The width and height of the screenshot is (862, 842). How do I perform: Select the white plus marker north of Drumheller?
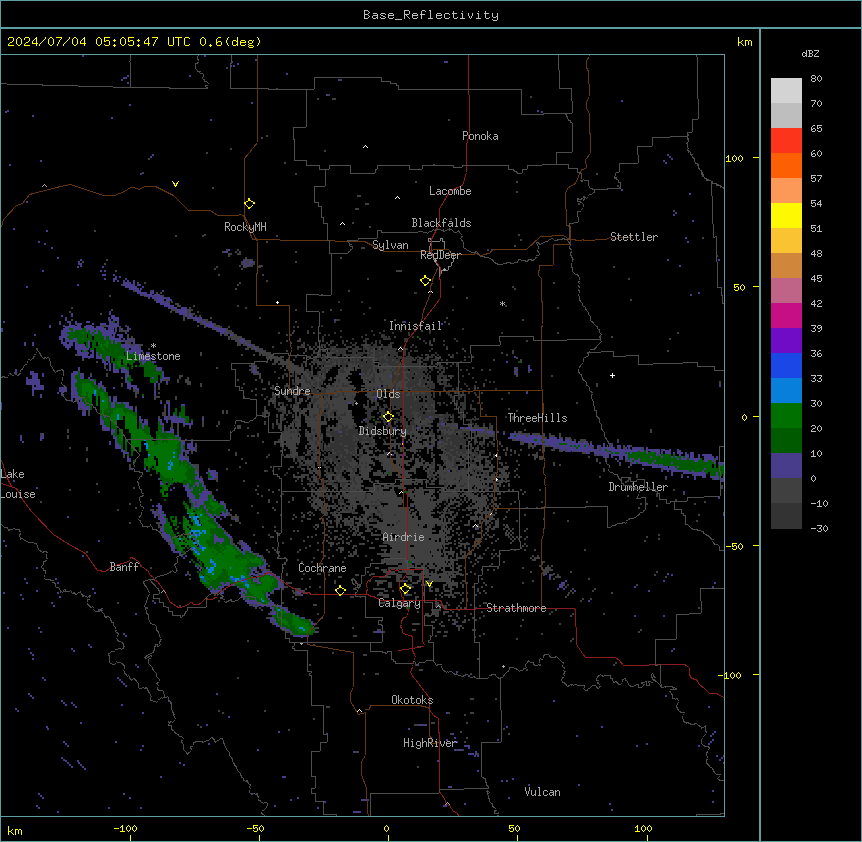click(612, 375)
